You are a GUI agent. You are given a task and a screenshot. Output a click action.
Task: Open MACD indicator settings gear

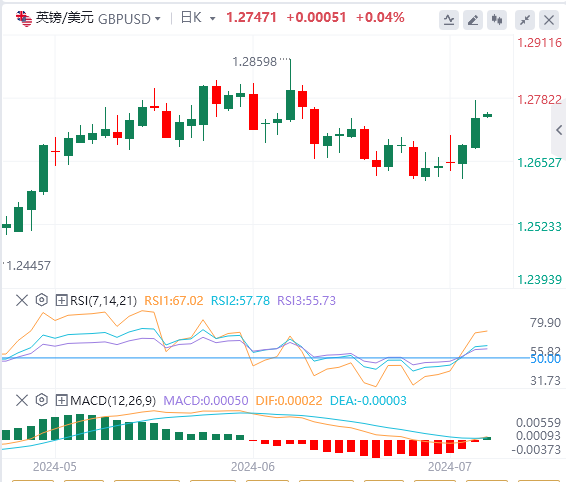coord(42,400)
